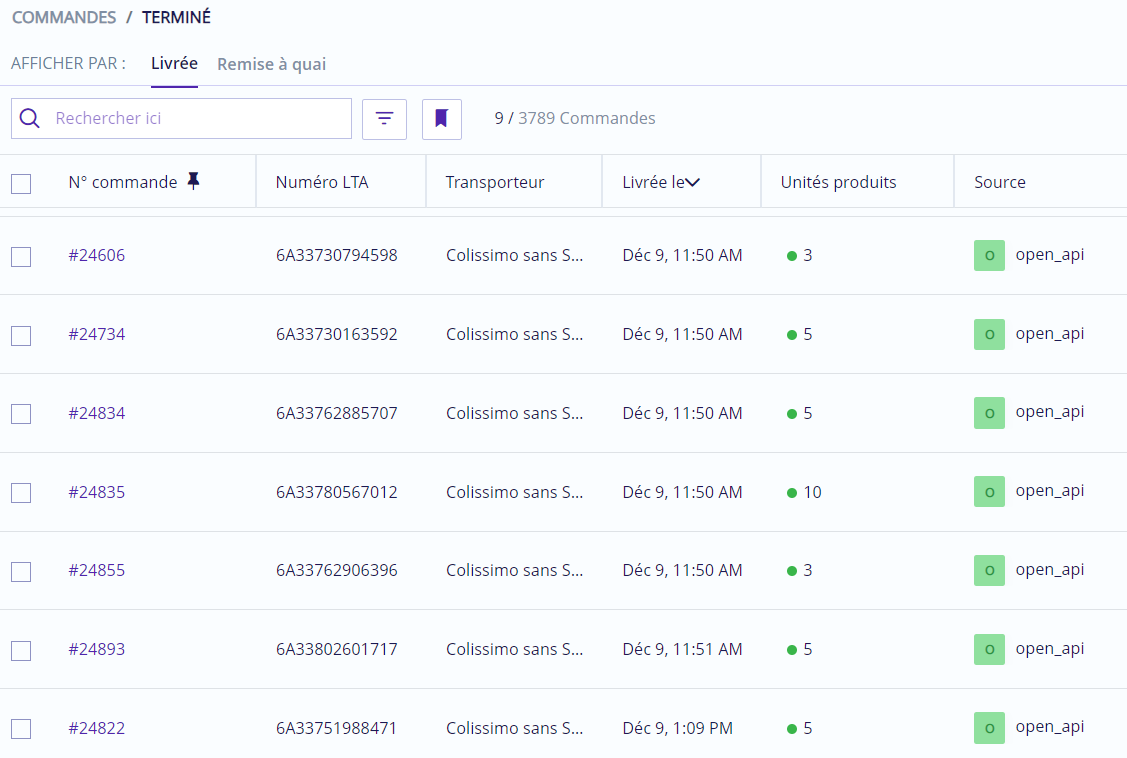Click the bookmark saved views icon
Image resolution: width=1127 pixels, height=758 pixels.
[x=441, y=119]
